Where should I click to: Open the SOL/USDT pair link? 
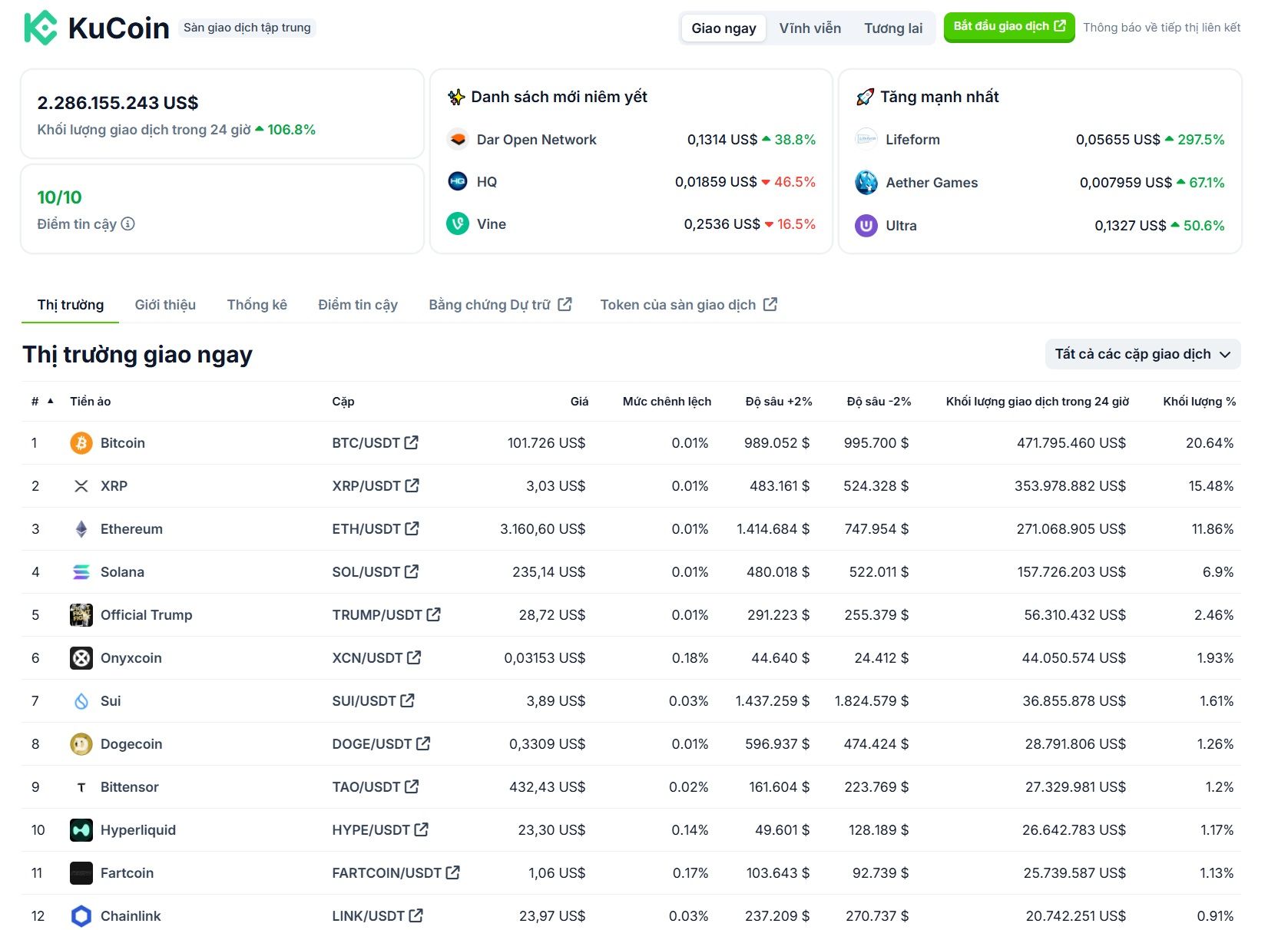[x=375, y=572]
